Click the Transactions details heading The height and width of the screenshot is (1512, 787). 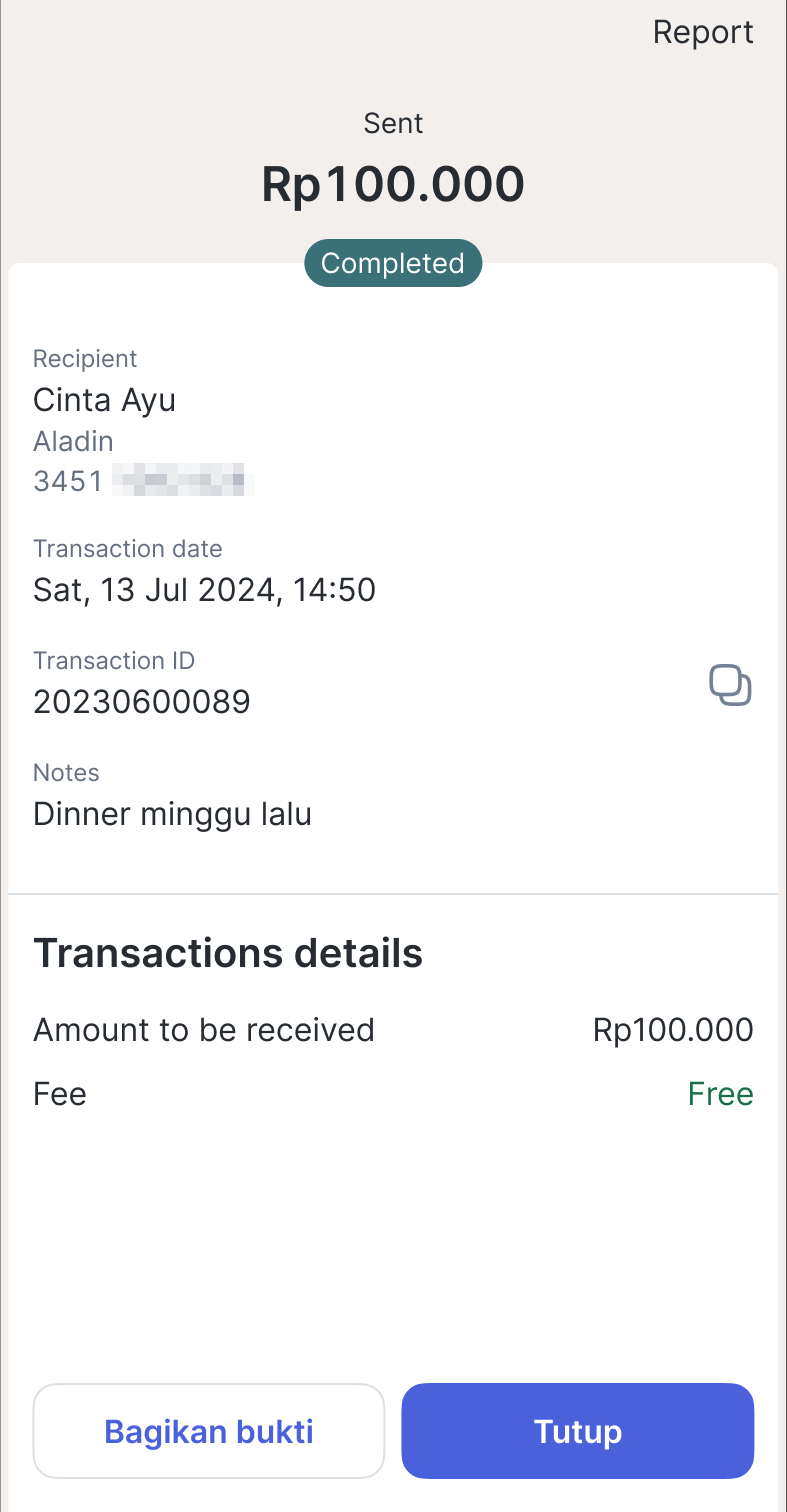point(228,953)
